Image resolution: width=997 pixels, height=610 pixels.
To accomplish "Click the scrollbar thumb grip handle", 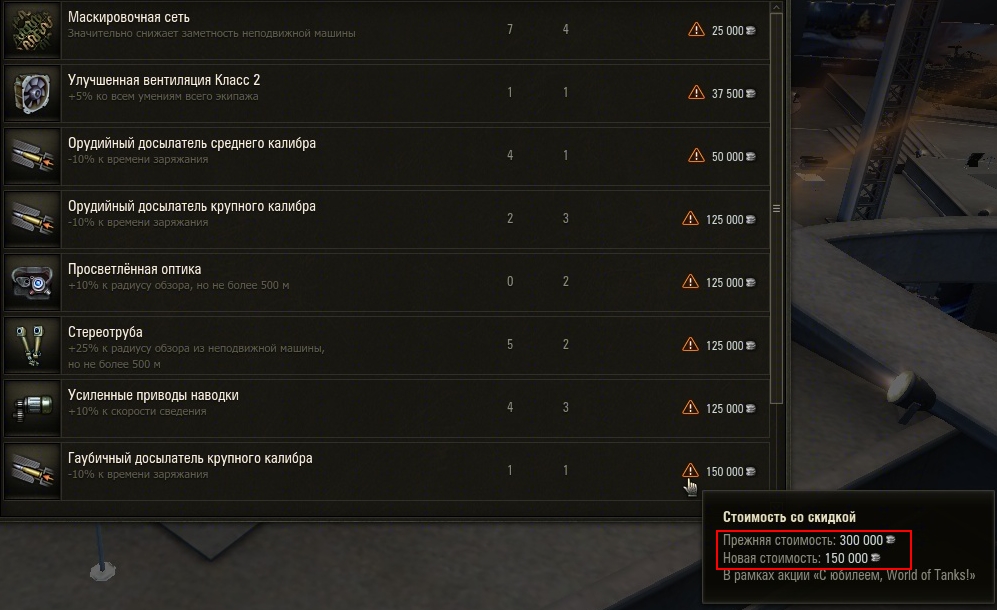I will pos(776,209).
